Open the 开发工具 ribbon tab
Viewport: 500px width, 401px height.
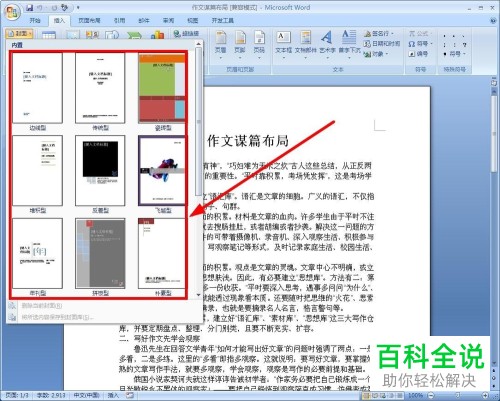[x=223, y=21]
